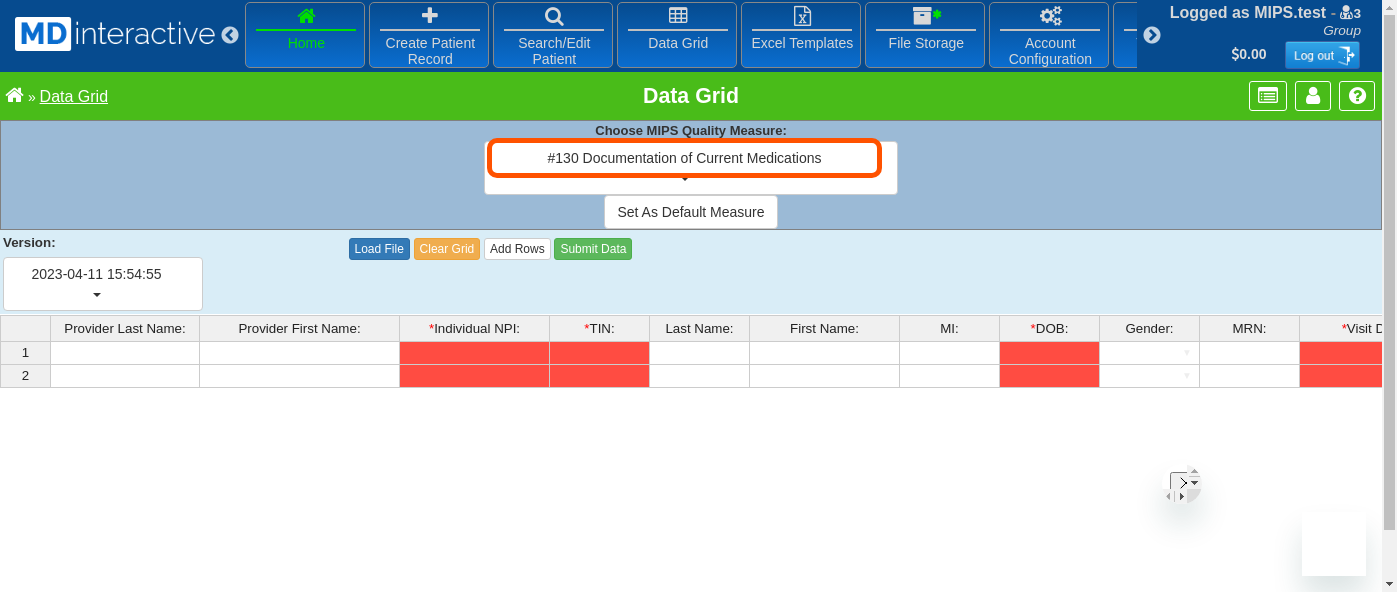The image size is (1397, 592).
Task: Select the red Individual NPI cell in row 1
Action: [474, 353]
